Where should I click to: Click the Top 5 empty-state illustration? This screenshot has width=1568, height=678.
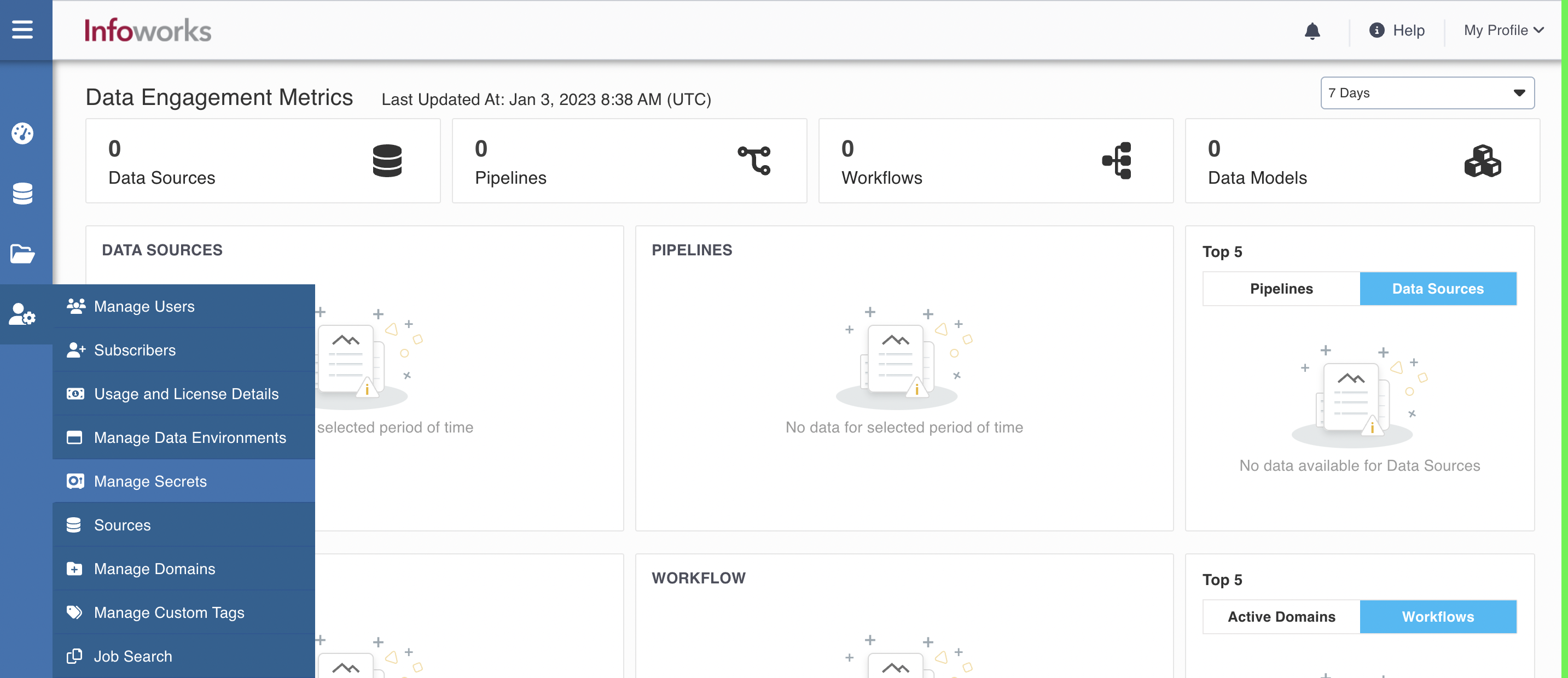point(1359,396)
